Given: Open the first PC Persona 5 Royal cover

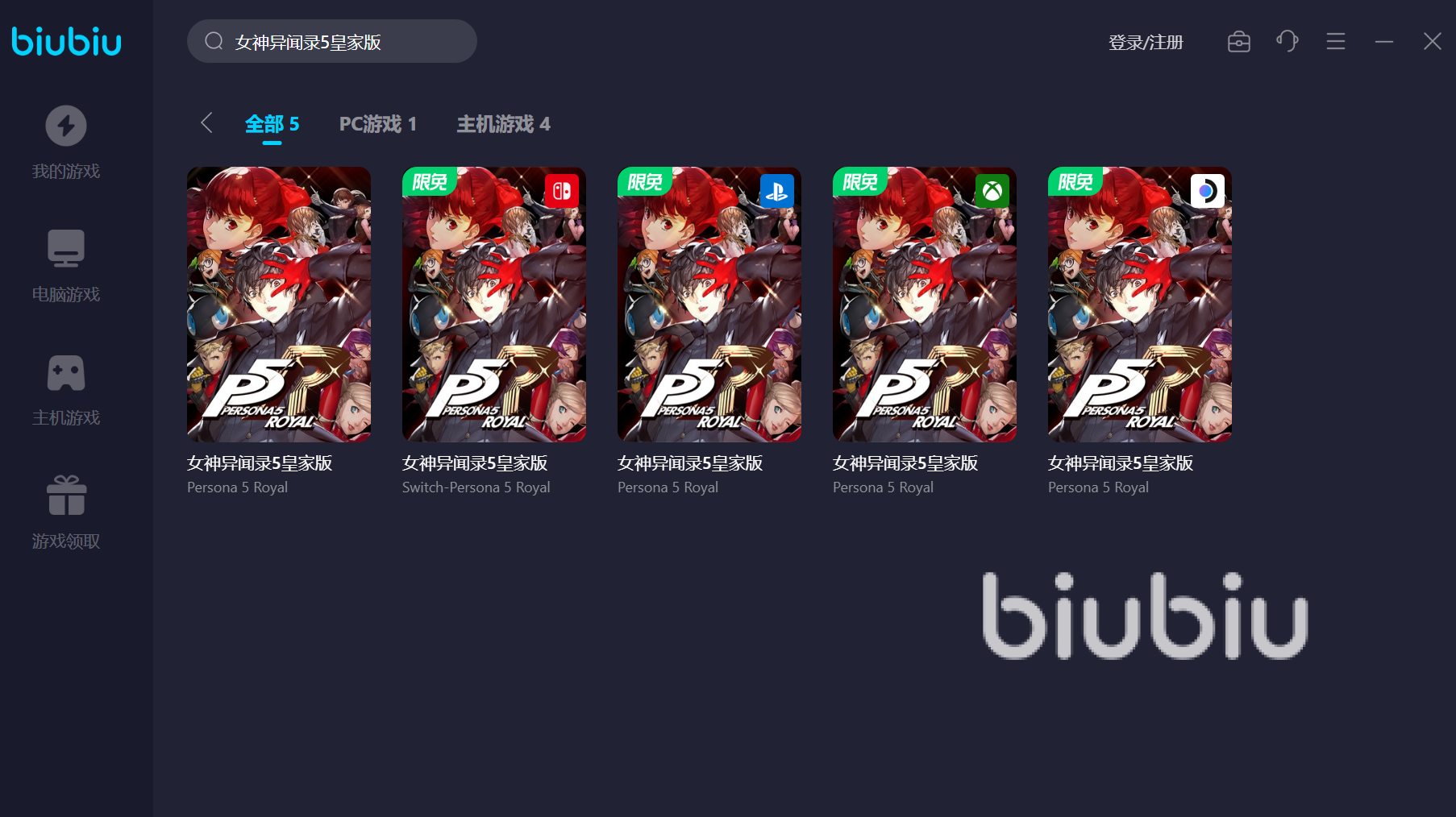Looking at the screenshot, I should (x=279, y=305).
